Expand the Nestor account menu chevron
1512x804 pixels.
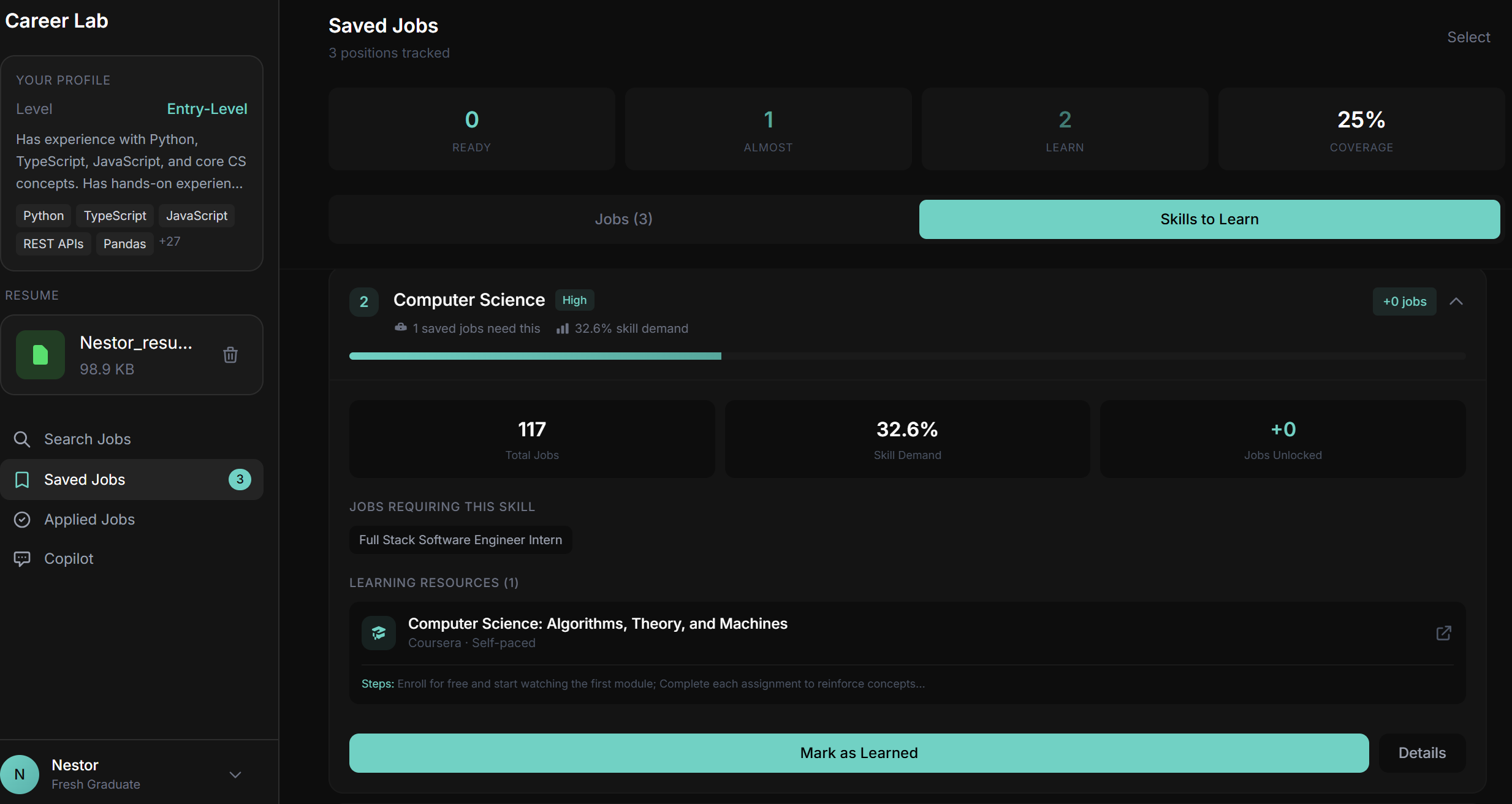point(235,775)
